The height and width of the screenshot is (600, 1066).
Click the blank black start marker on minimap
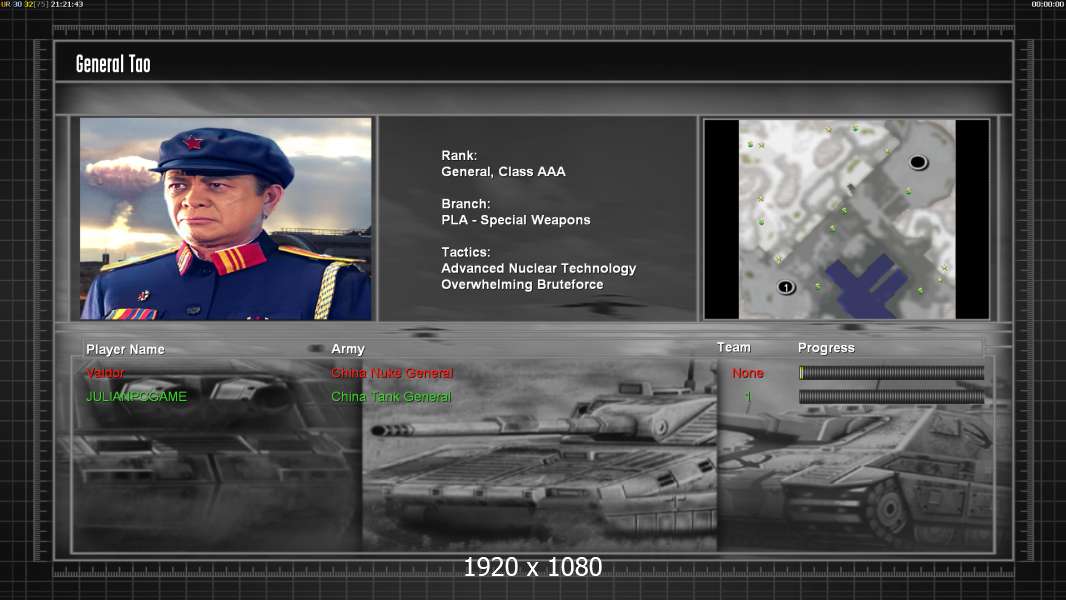918,162
